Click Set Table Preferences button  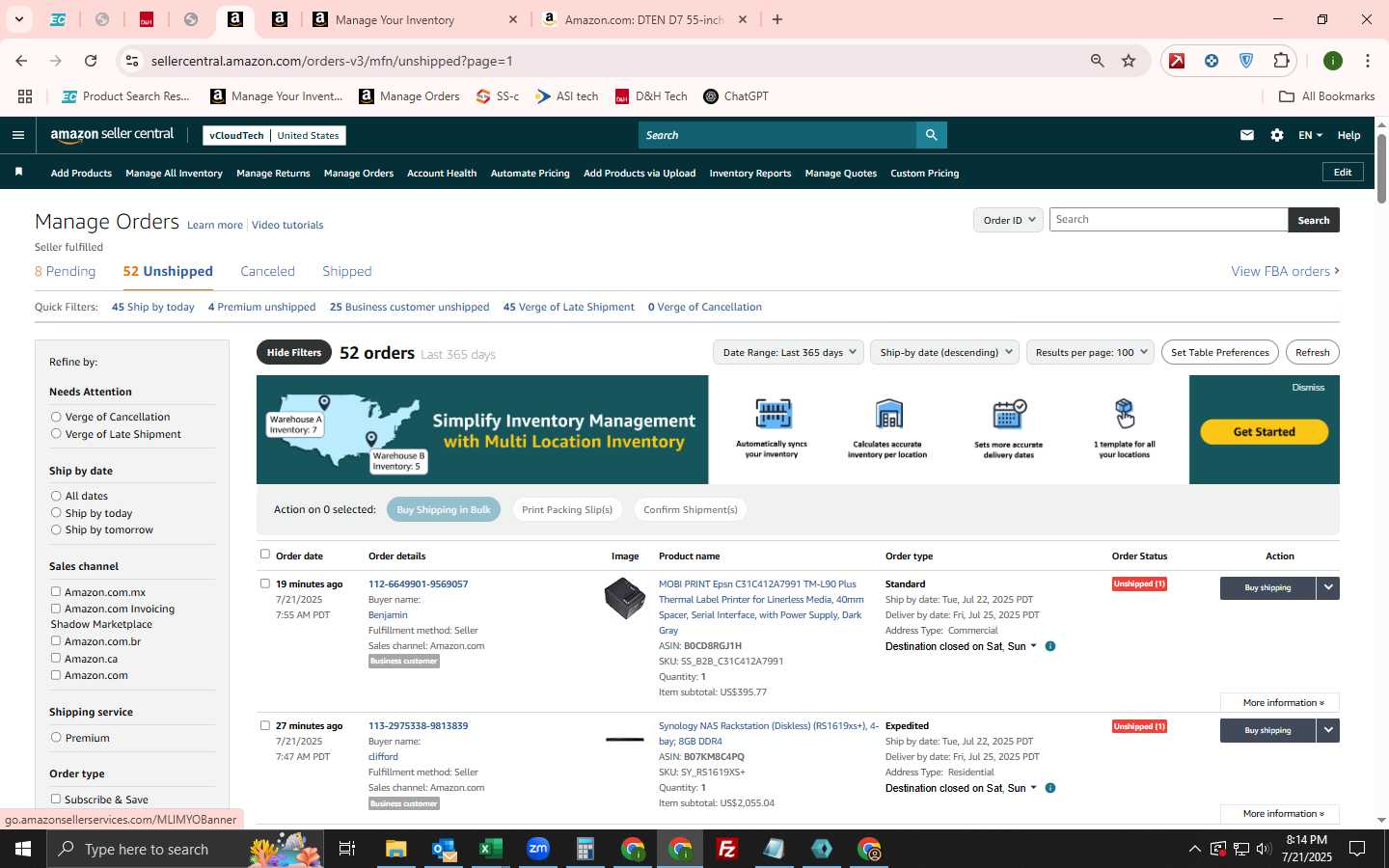[1220, 352]
